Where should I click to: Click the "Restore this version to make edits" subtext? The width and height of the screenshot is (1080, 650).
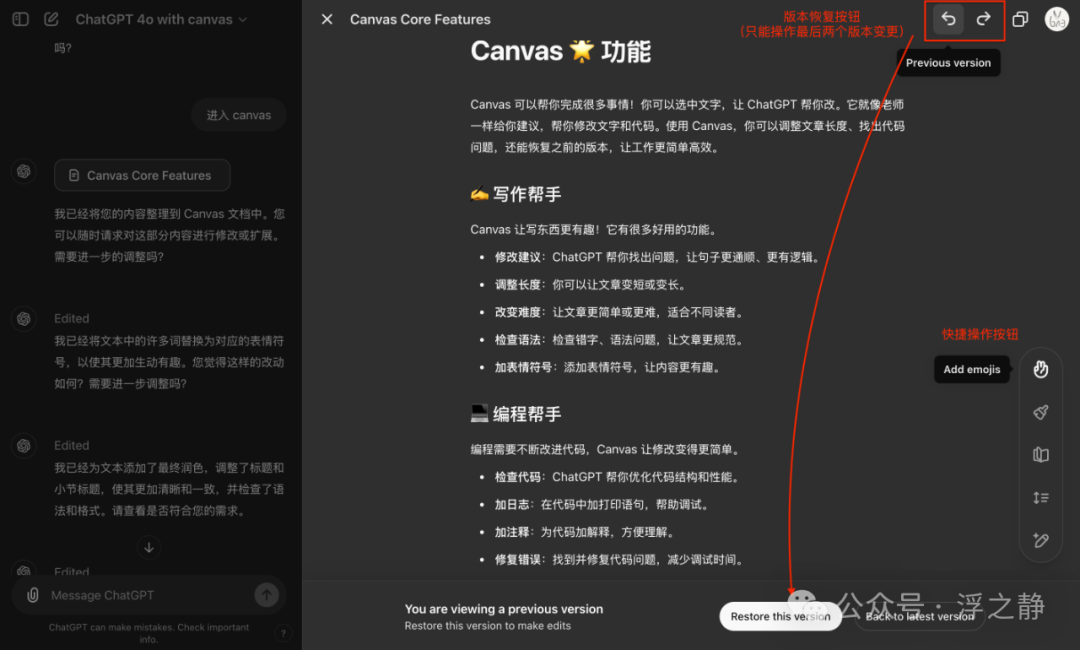[488, 626]
